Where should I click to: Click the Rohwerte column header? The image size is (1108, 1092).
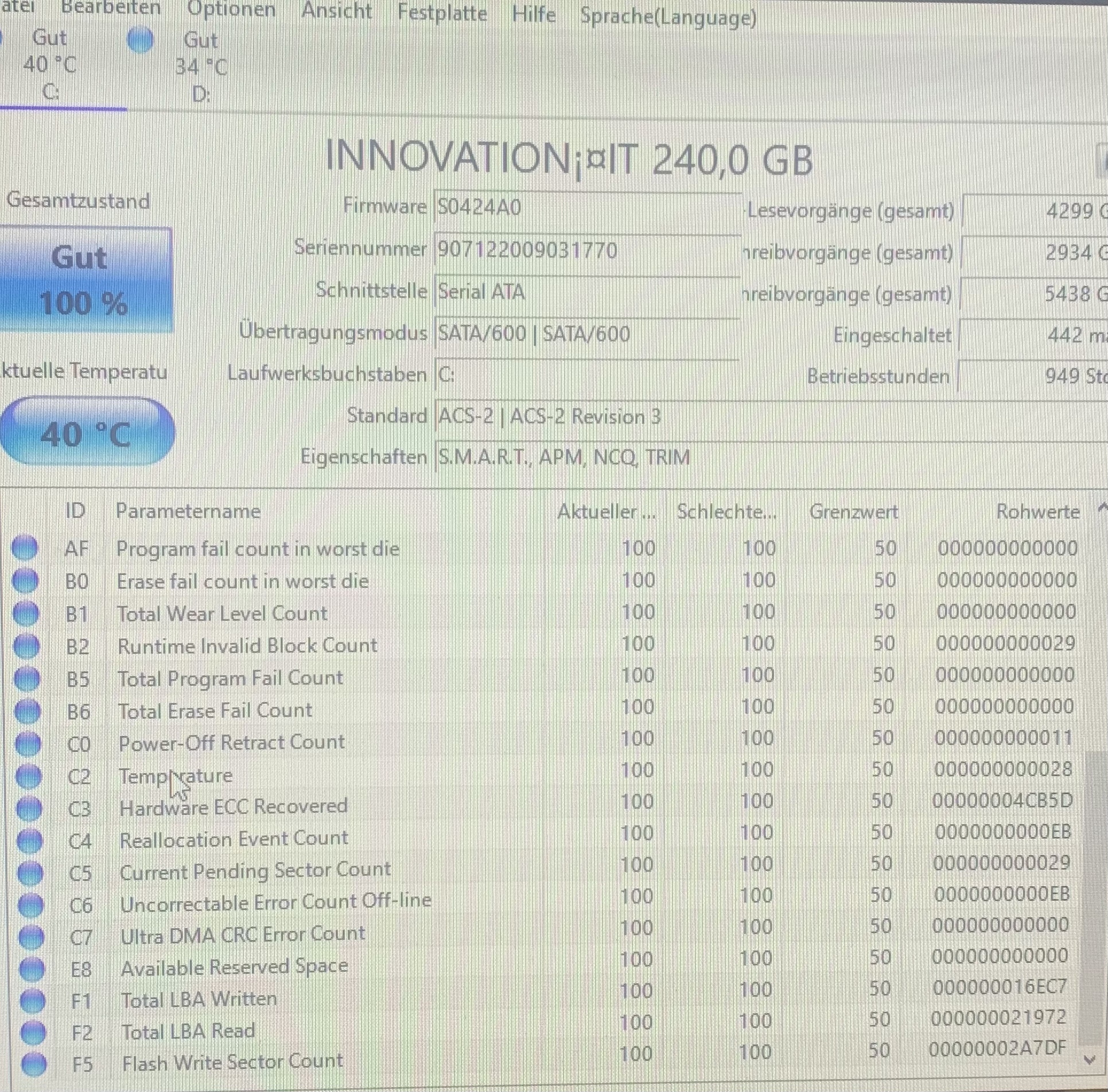(1037, 511)
